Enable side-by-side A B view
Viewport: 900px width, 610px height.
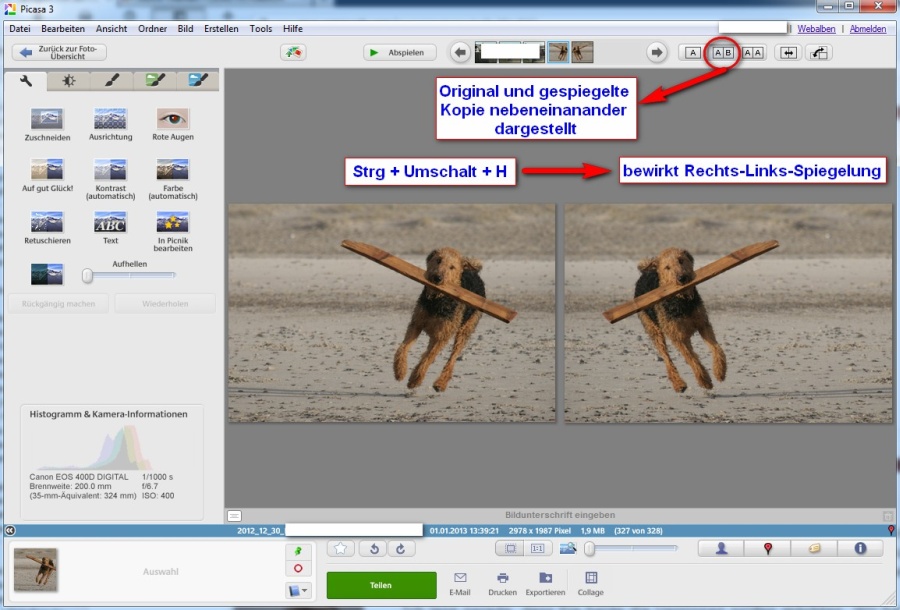[722, 53]
